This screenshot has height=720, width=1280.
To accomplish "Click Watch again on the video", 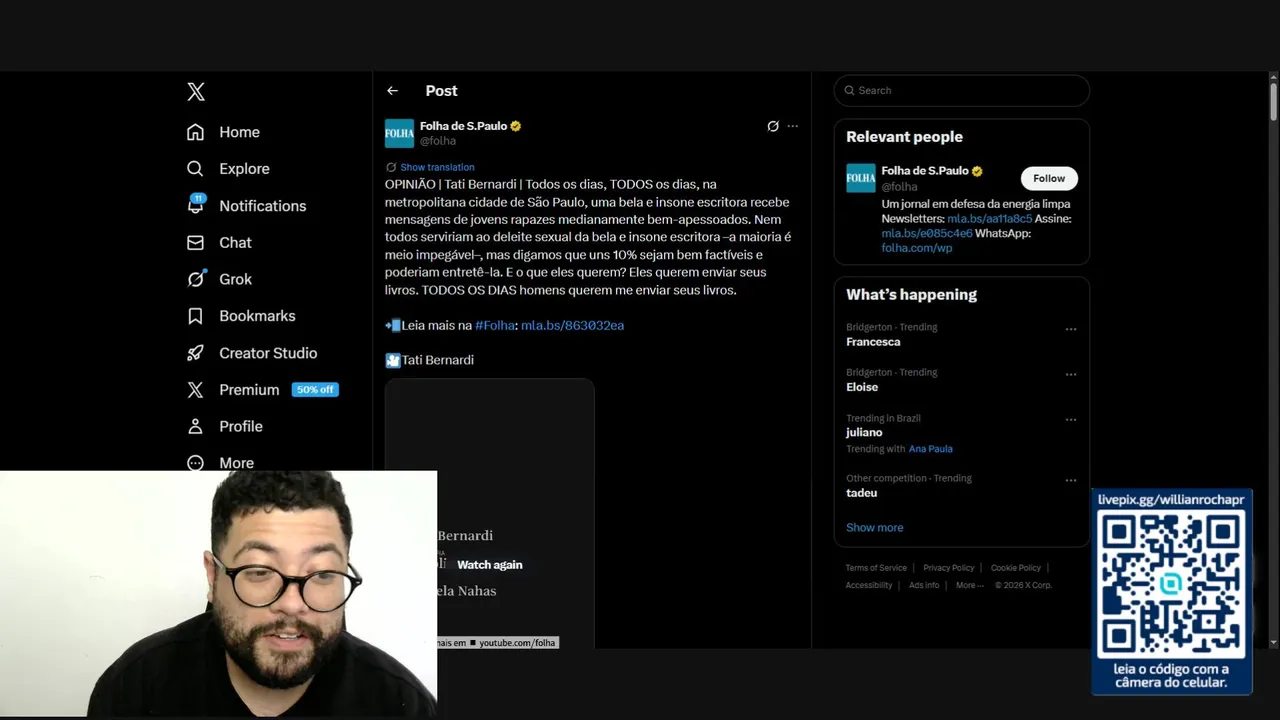I will tap(490, 565).
